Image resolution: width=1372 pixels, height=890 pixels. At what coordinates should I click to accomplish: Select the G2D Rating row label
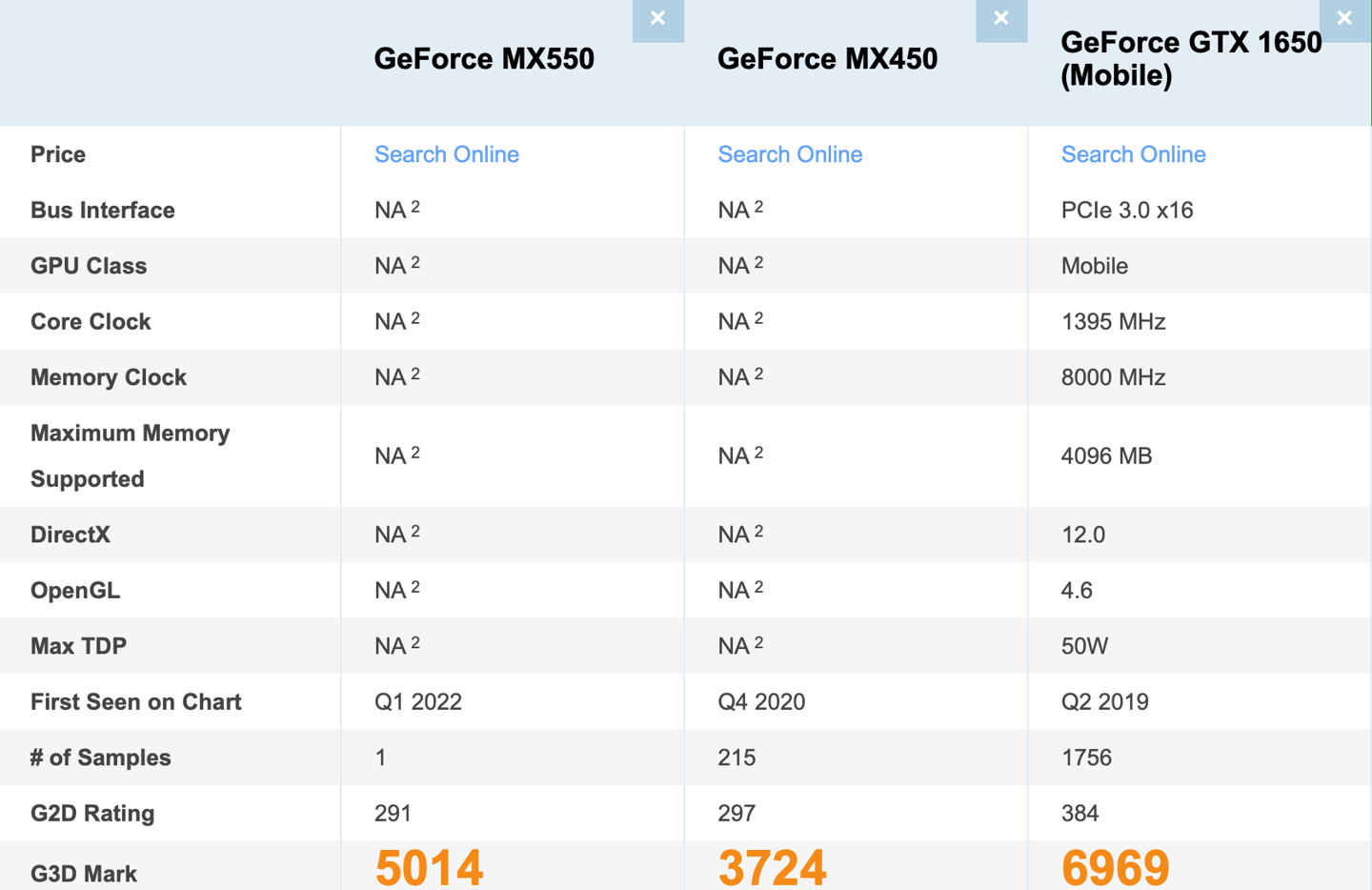click(91, 813)
